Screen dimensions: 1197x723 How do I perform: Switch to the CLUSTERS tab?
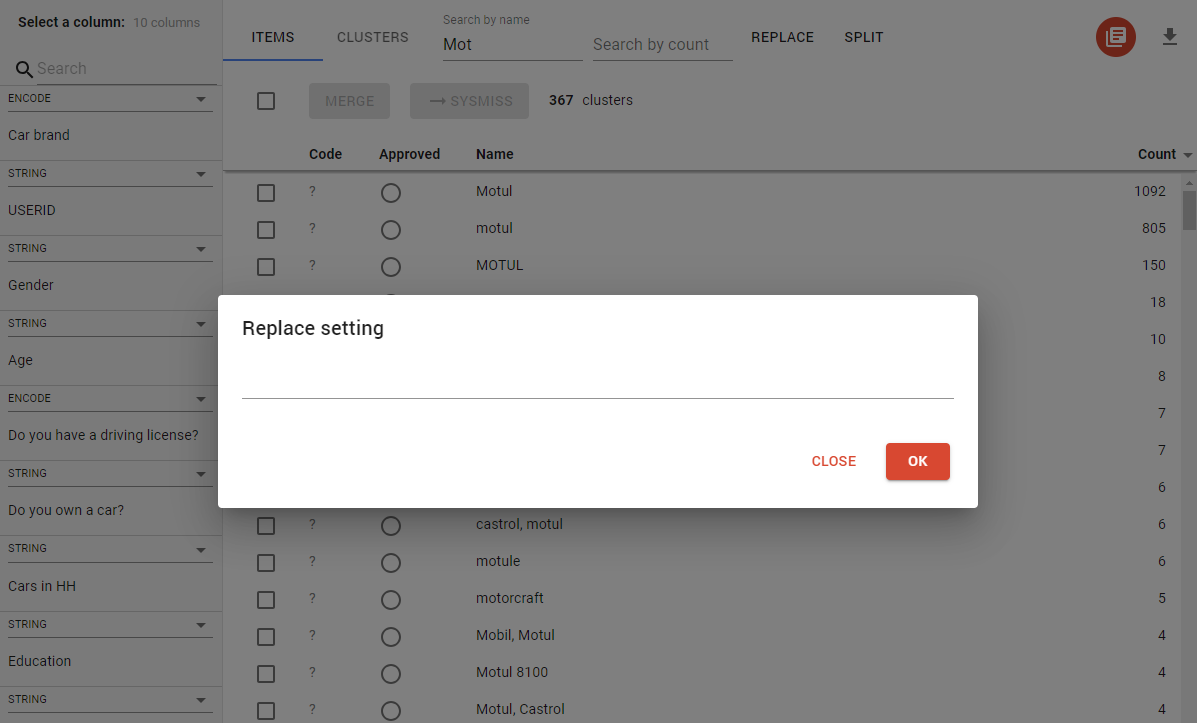[372, 36]
